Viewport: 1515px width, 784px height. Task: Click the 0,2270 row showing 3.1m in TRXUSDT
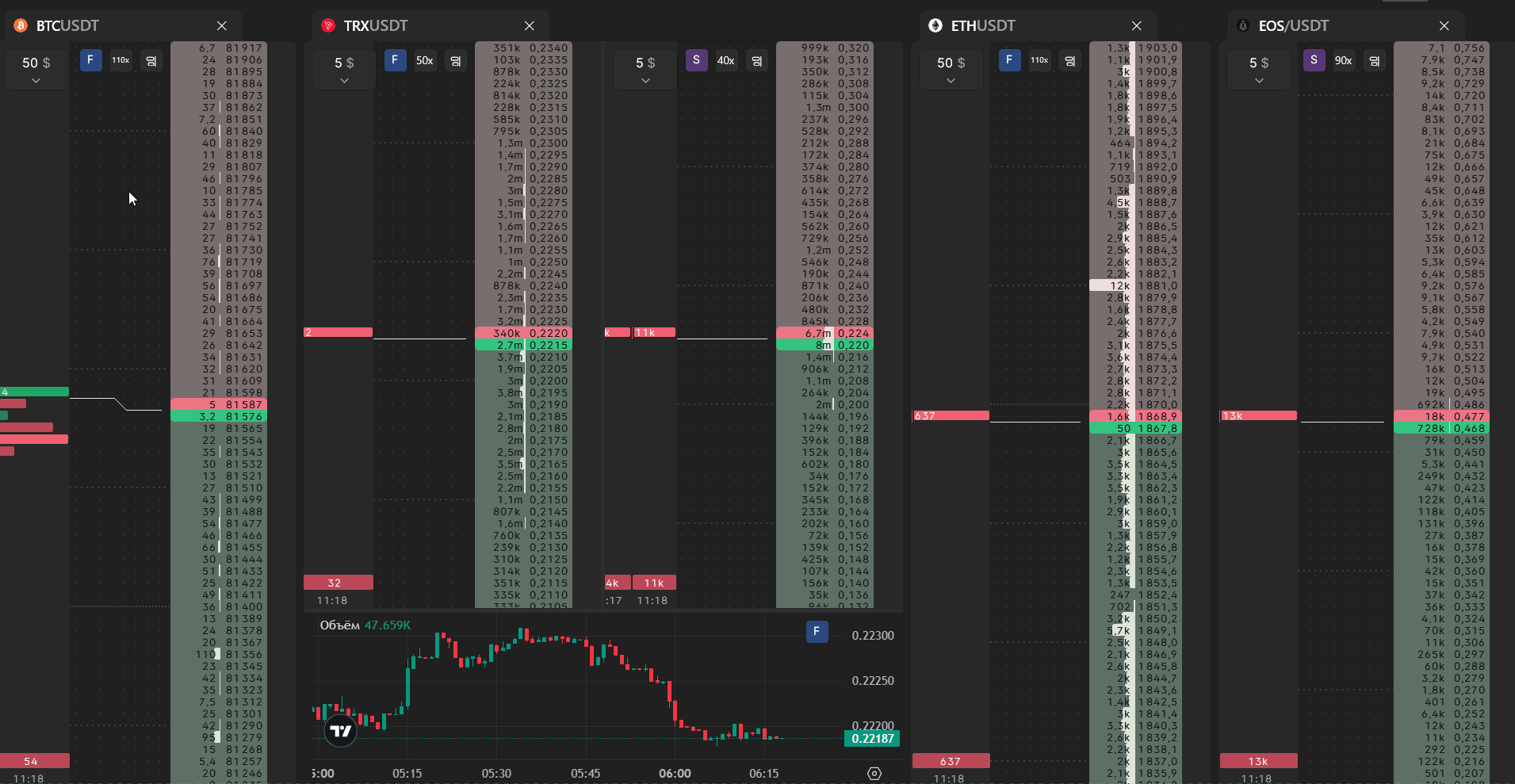523,214
